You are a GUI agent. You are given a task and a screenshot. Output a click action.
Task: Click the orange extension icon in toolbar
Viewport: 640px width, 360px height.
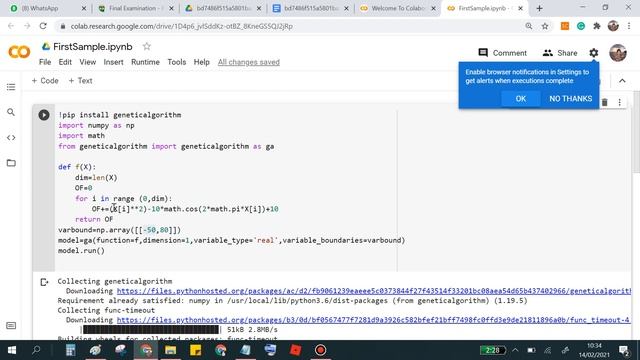tap(565, 26)
